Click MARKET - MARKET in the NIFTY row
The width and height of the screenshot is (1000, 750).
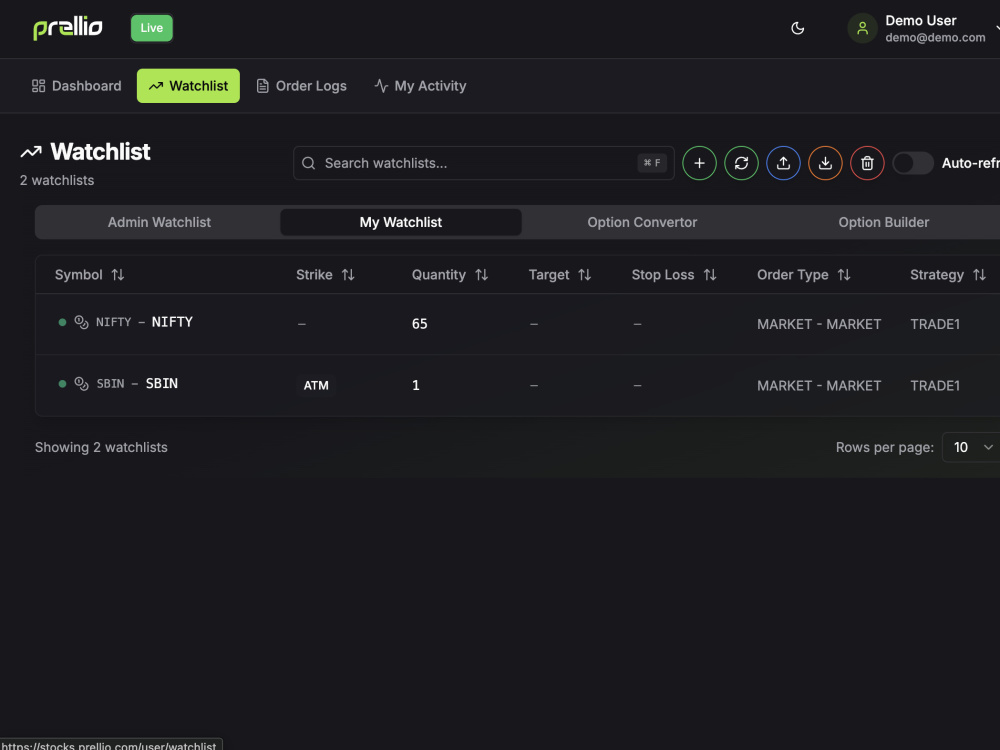(x=819, y=324)
